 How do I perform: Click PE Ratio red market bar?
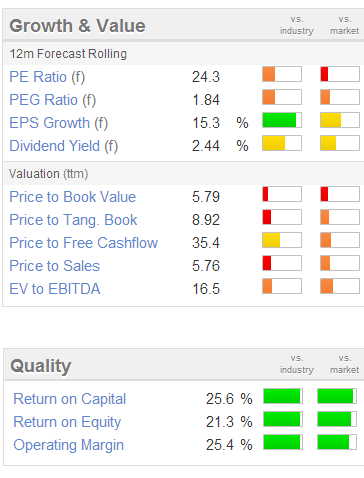[x=340, y=74]
